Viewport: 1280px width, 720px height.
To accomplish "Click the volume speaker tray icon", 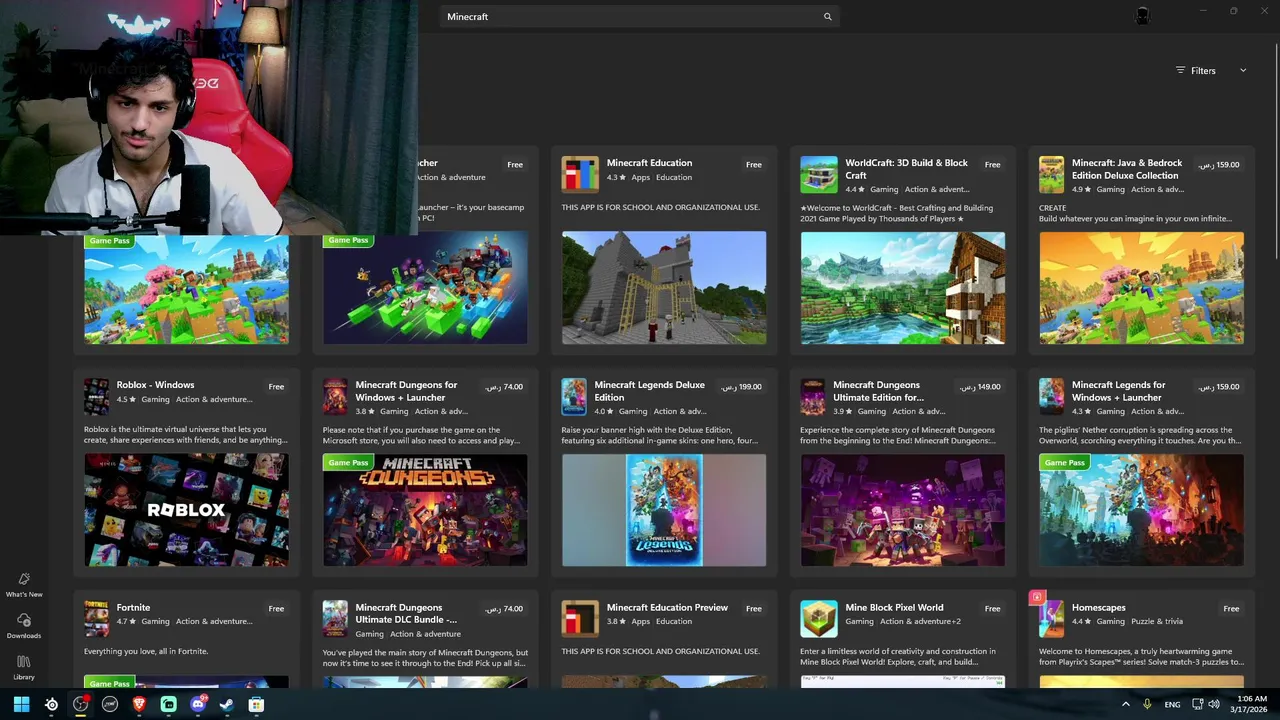I will pyautogui.click(x=1214, y=704).
